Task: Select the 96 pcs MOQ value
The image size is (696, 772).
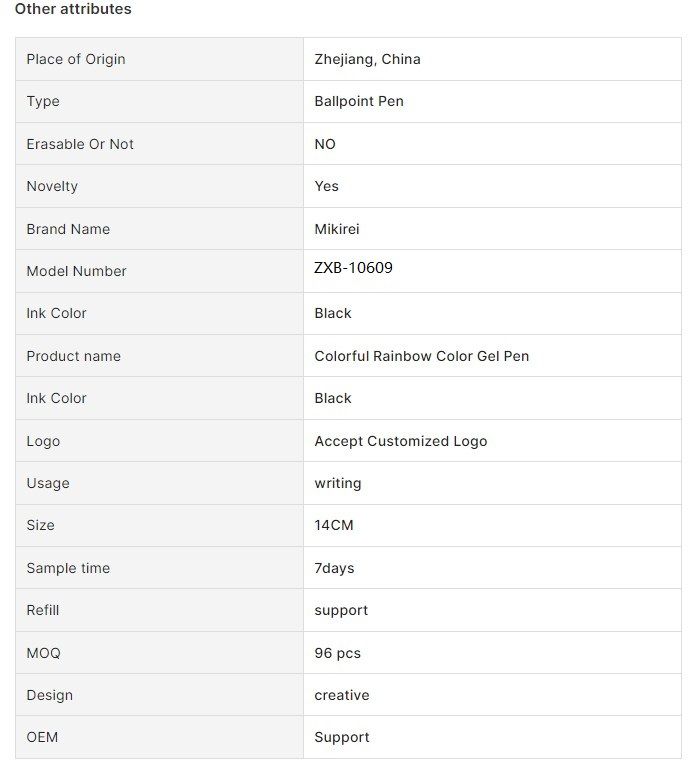Action: 337,653
